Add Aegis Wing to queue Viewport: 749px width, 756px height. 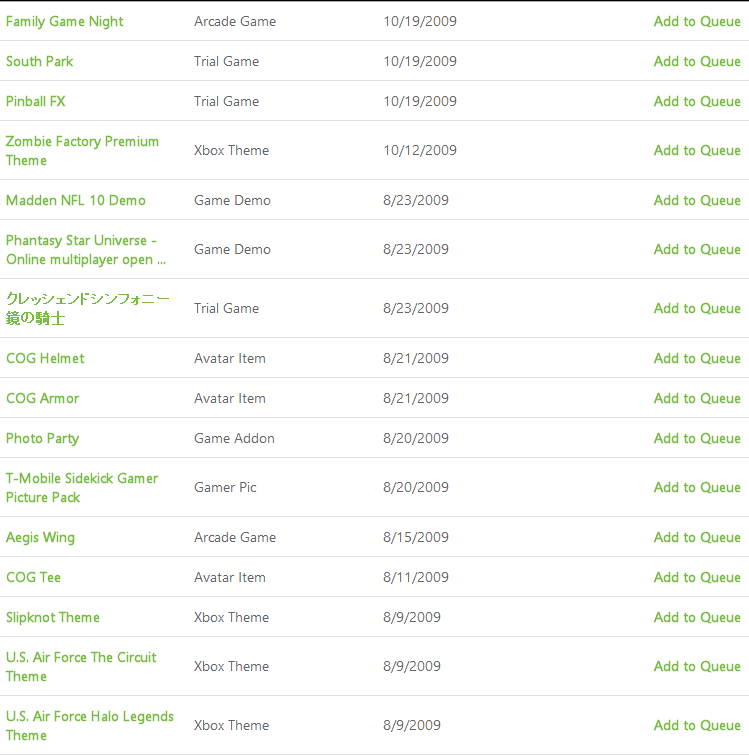click(697, 538)
